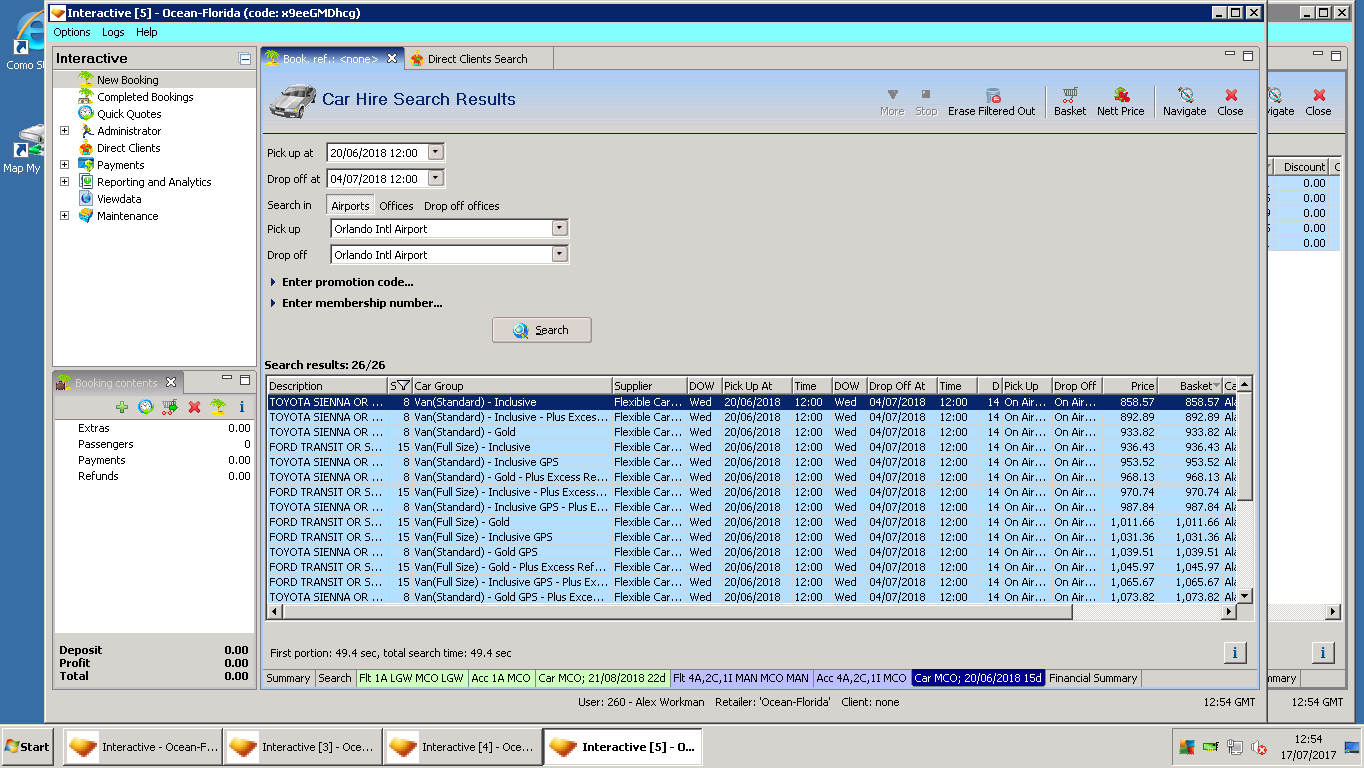
Task: Open Quick Quotes in tree
Action: coord(129,114)
